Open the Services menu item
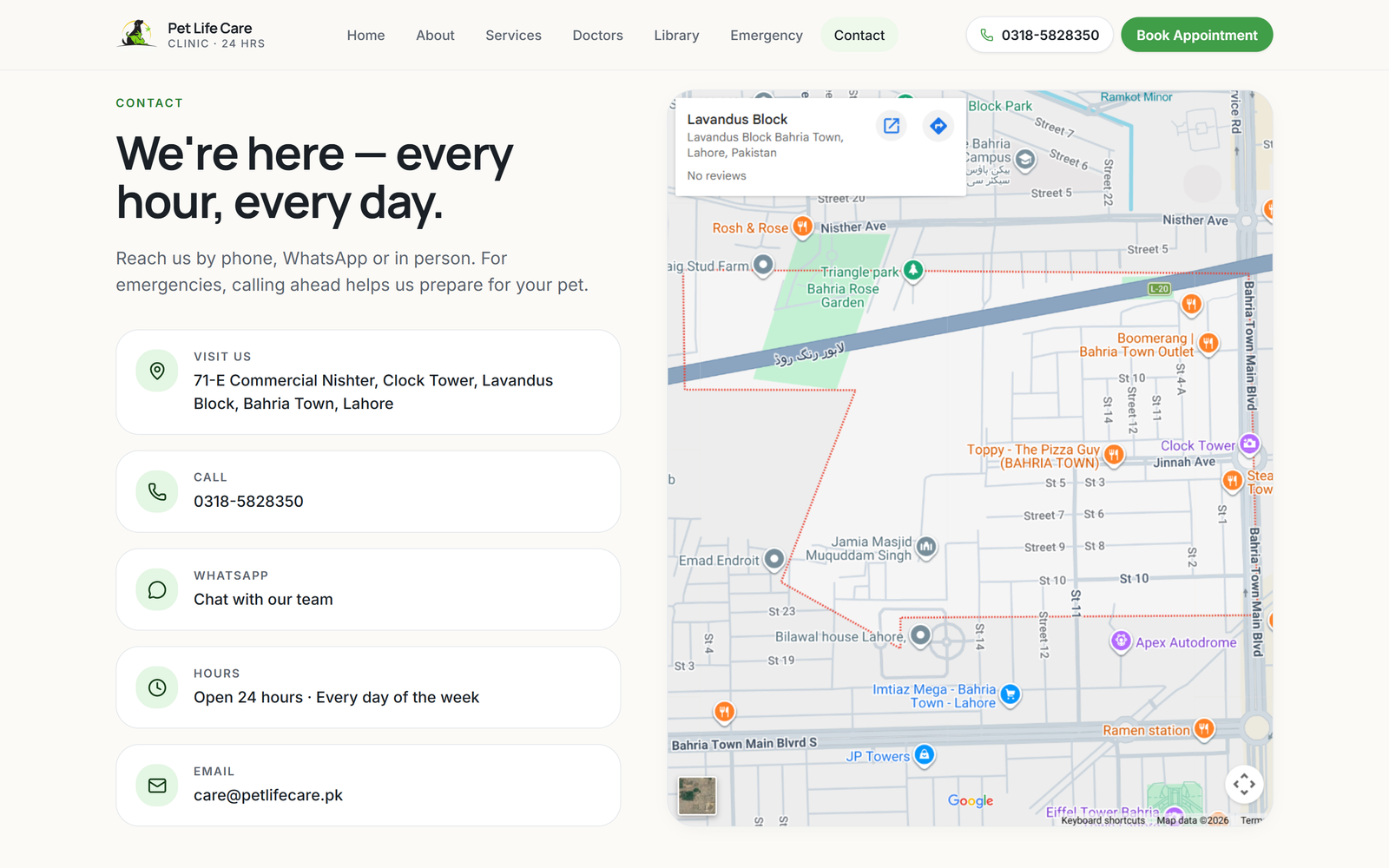 (513, 35)
